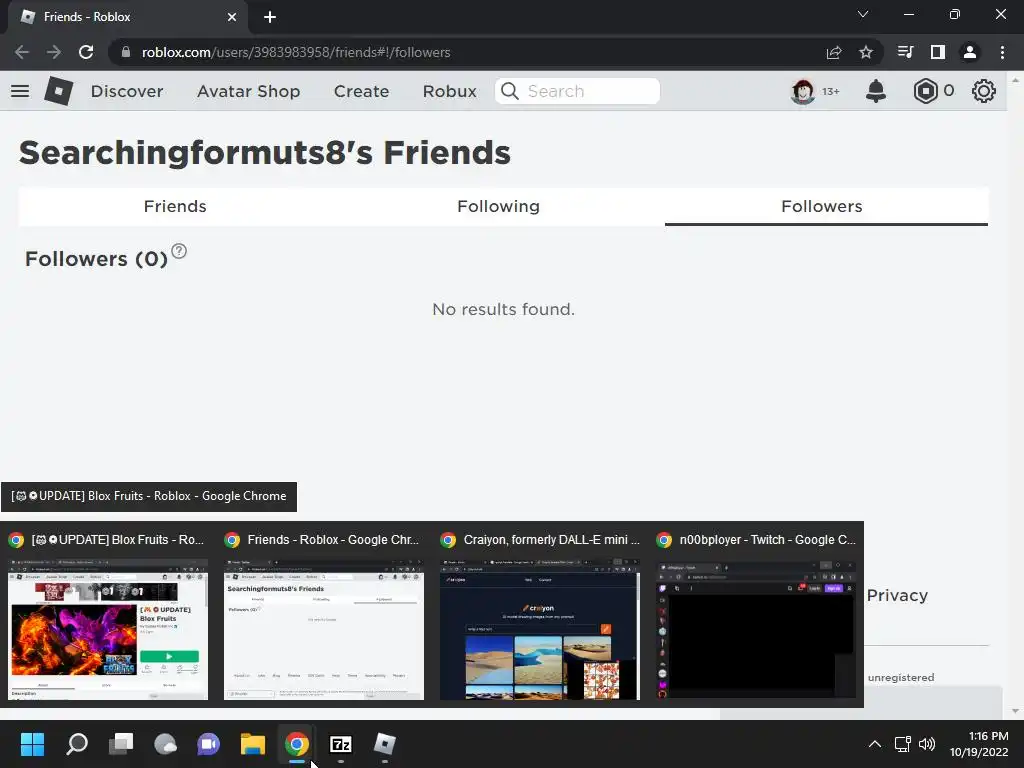Screen dimensions: 1024x768
Task: Open Windows Start menu
Action: tap(32, 744)
